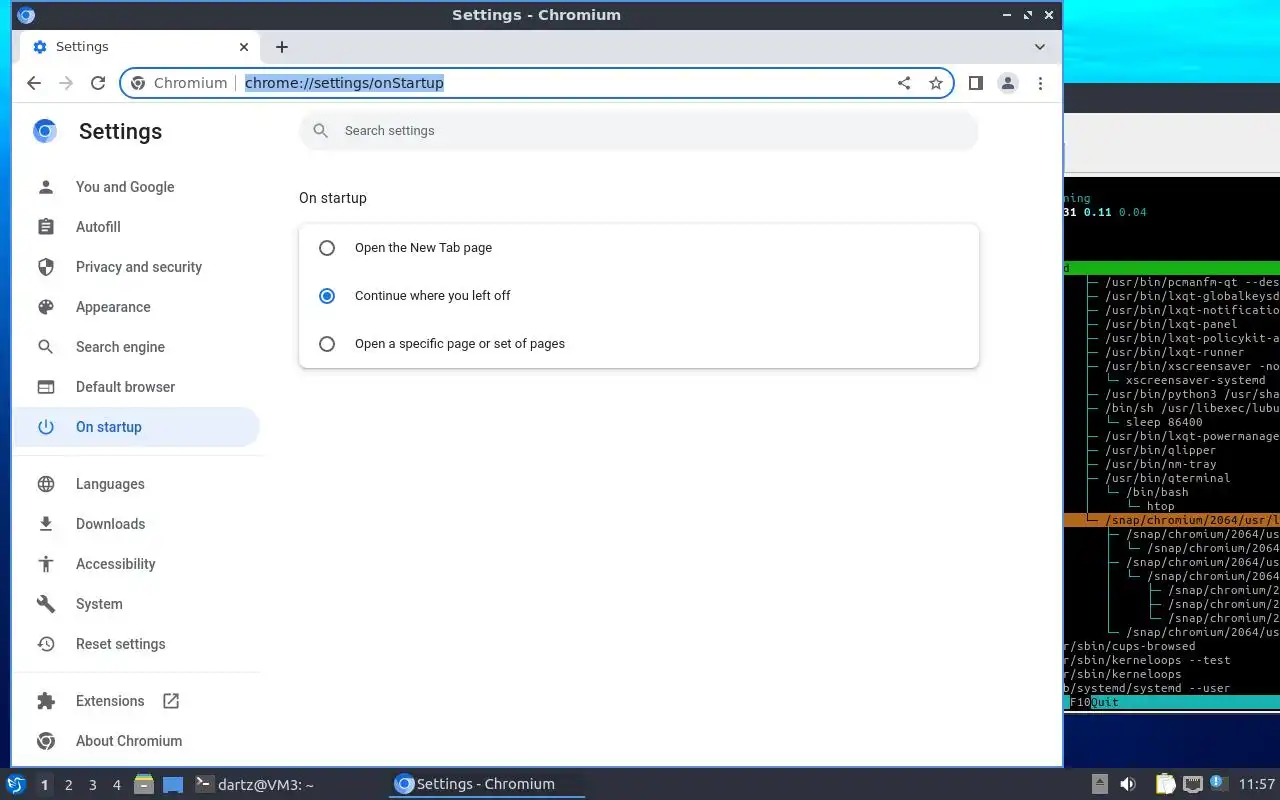
Task: Click the 11:57 panel clock
Action: (1257, 784)
